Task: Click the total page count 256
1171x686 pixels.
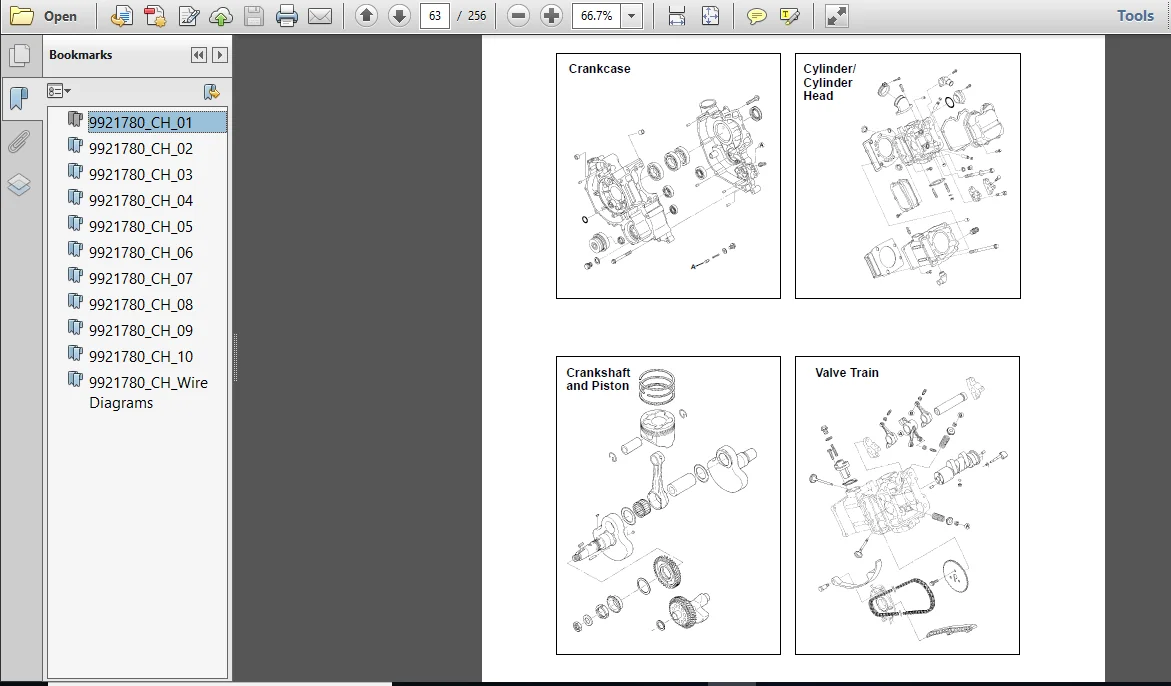Action: click(x=476, y=16)
